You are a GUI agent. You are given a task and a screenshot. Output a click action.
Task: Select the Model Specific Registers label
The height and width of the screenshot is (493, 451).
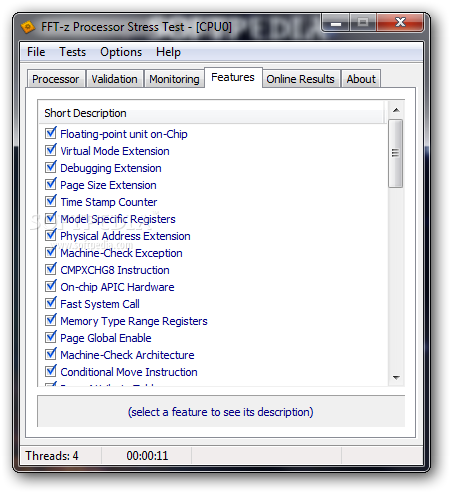click(118, 219)
